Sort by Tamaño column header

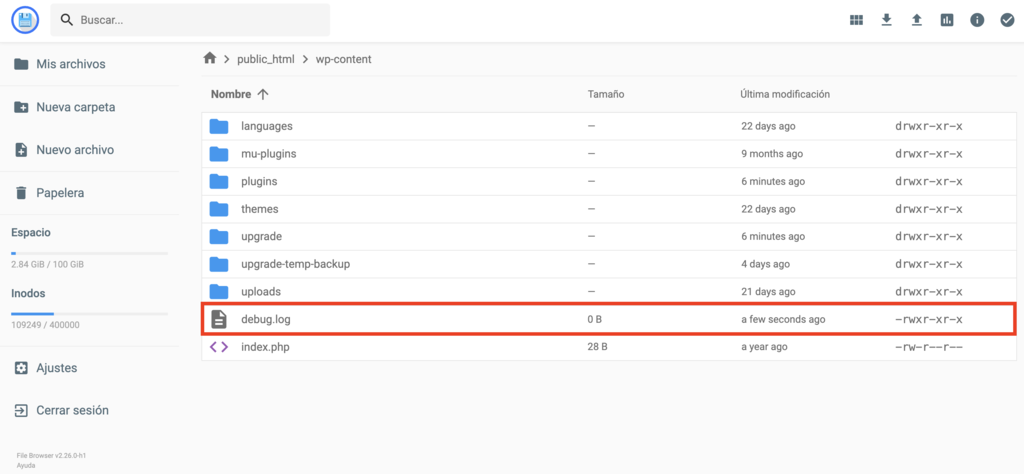pyautogui.click(x=606, y=94)
